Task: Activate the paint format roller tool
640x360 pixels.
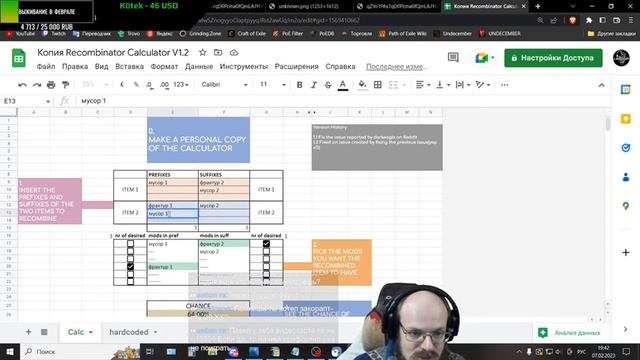Action: (65, 85)
